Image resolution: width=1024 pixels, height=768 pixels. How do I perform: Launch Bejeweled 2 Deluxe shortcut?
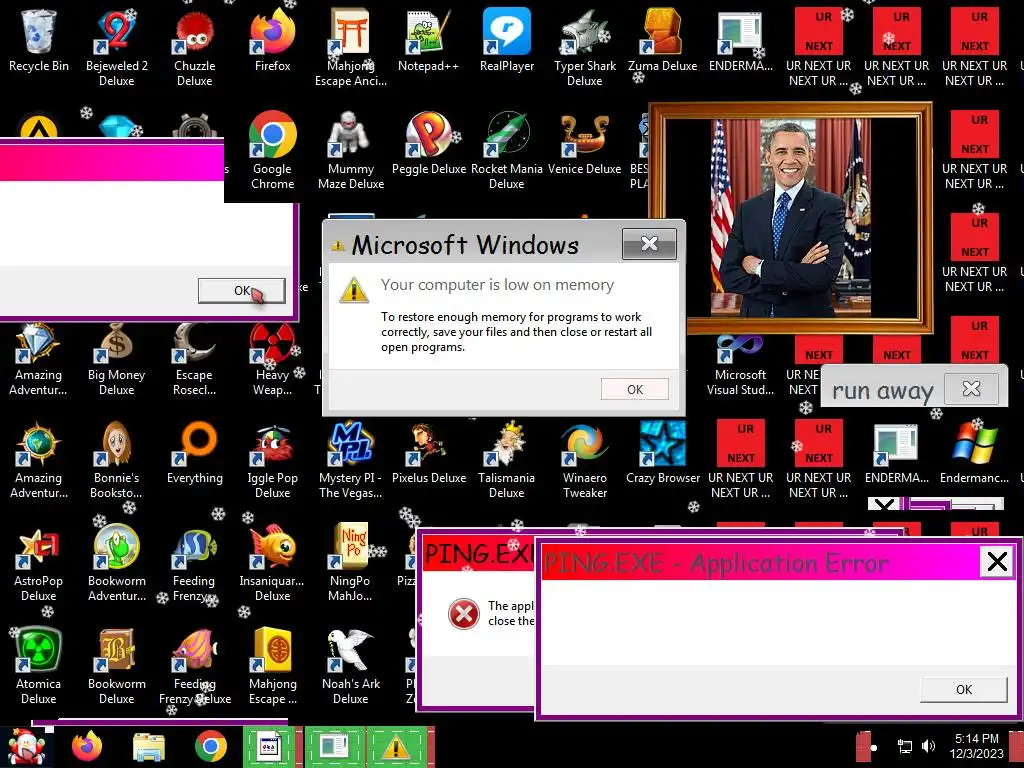116,48
